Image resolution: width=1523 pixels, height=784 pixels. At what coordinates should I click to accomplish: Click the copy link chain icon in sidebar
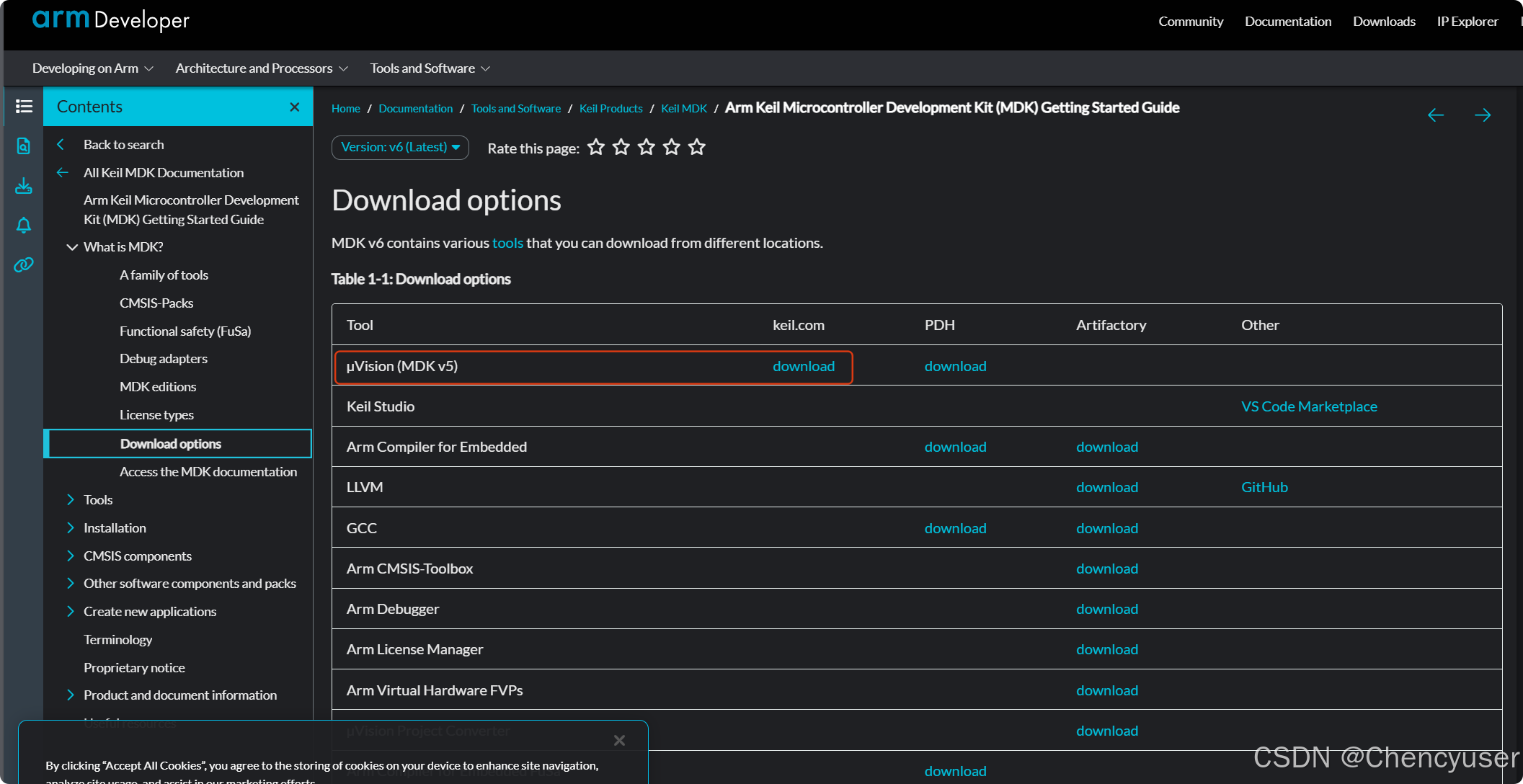[24, 264]
